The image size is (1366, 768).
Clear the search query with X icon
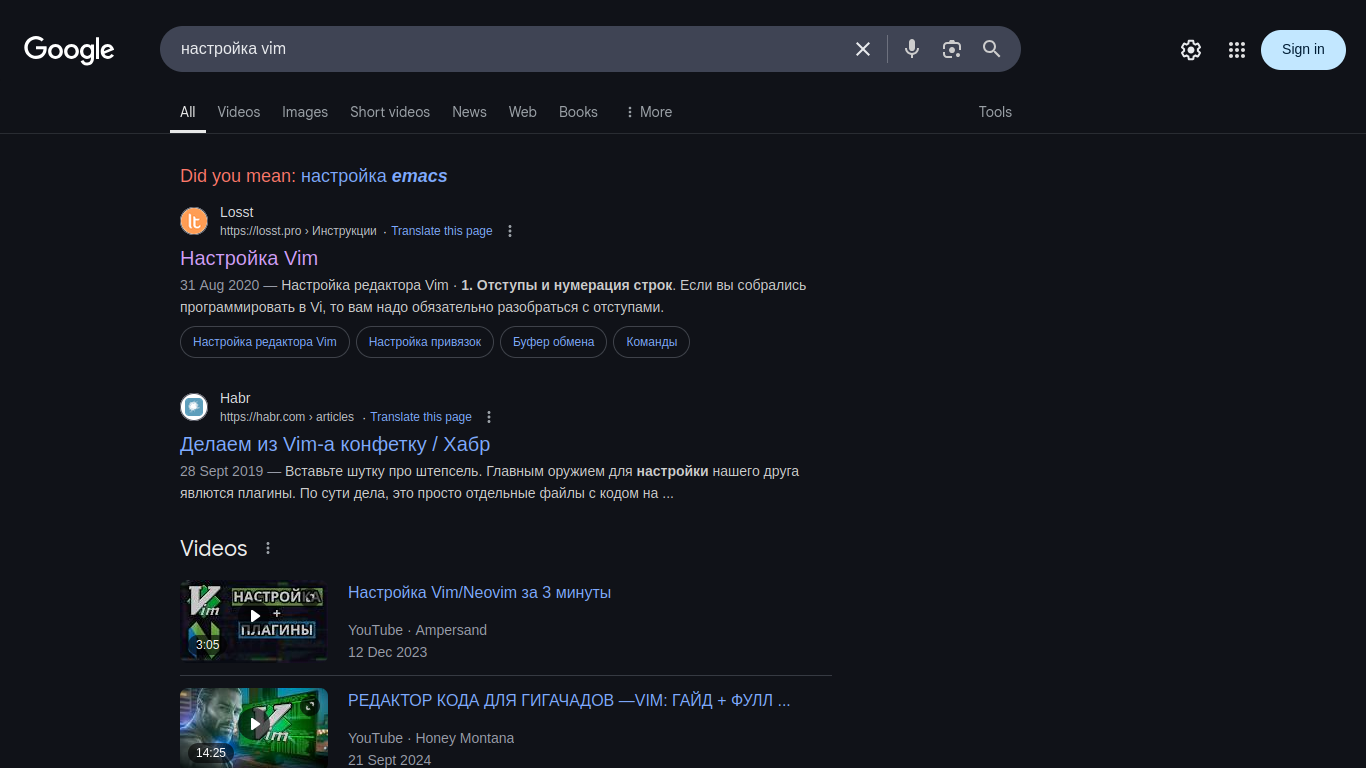click(863, 49)
